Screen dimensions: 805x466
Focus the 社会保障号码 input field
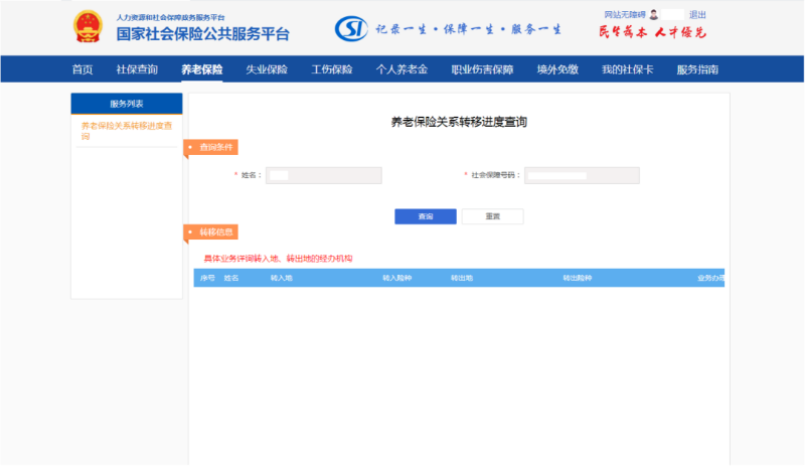(x=582, y=175)
